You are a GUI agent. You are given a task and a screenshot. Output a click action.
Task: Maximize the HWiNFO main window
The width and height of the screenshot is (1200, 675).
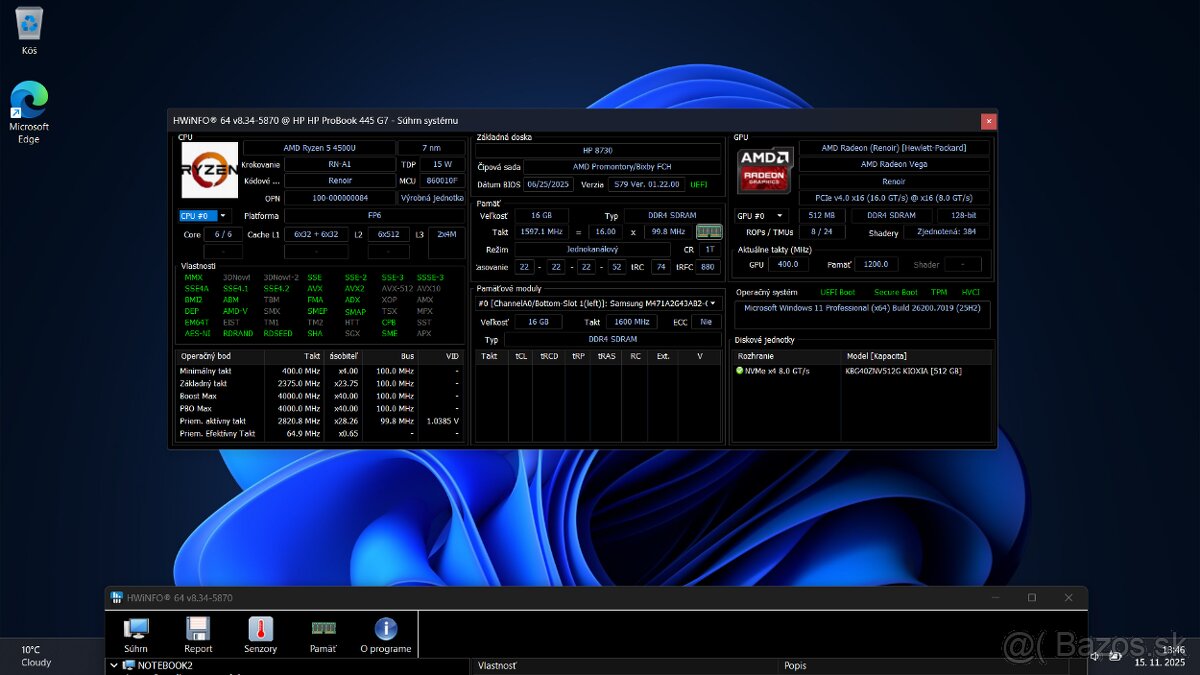tap(1031, 597)
